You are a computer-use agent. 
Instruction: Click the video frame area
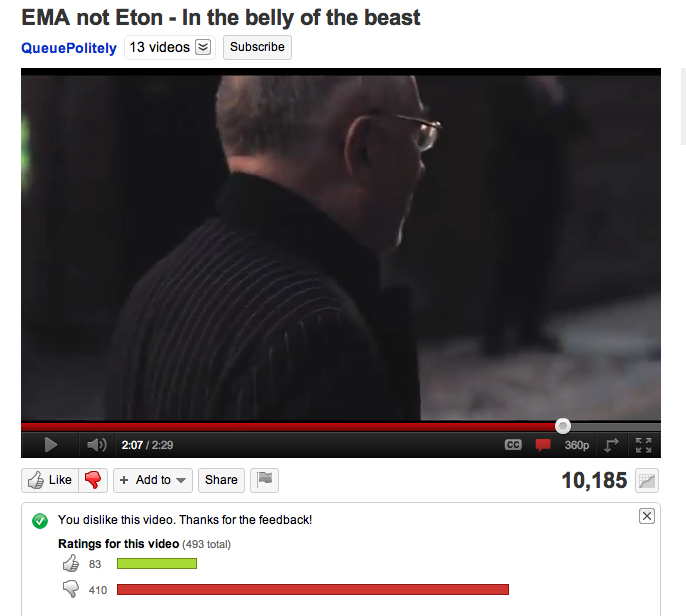341,247
